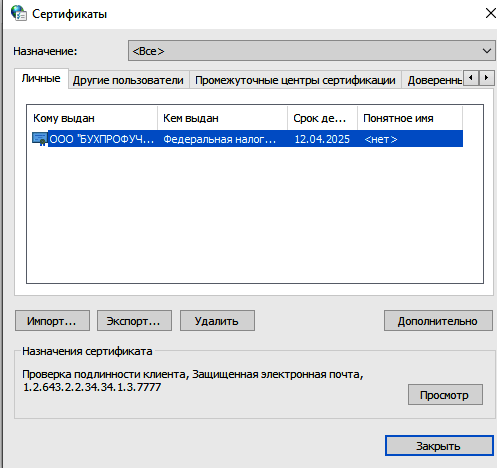Click the Certificates globe icon in title bar

coord(19,13)
